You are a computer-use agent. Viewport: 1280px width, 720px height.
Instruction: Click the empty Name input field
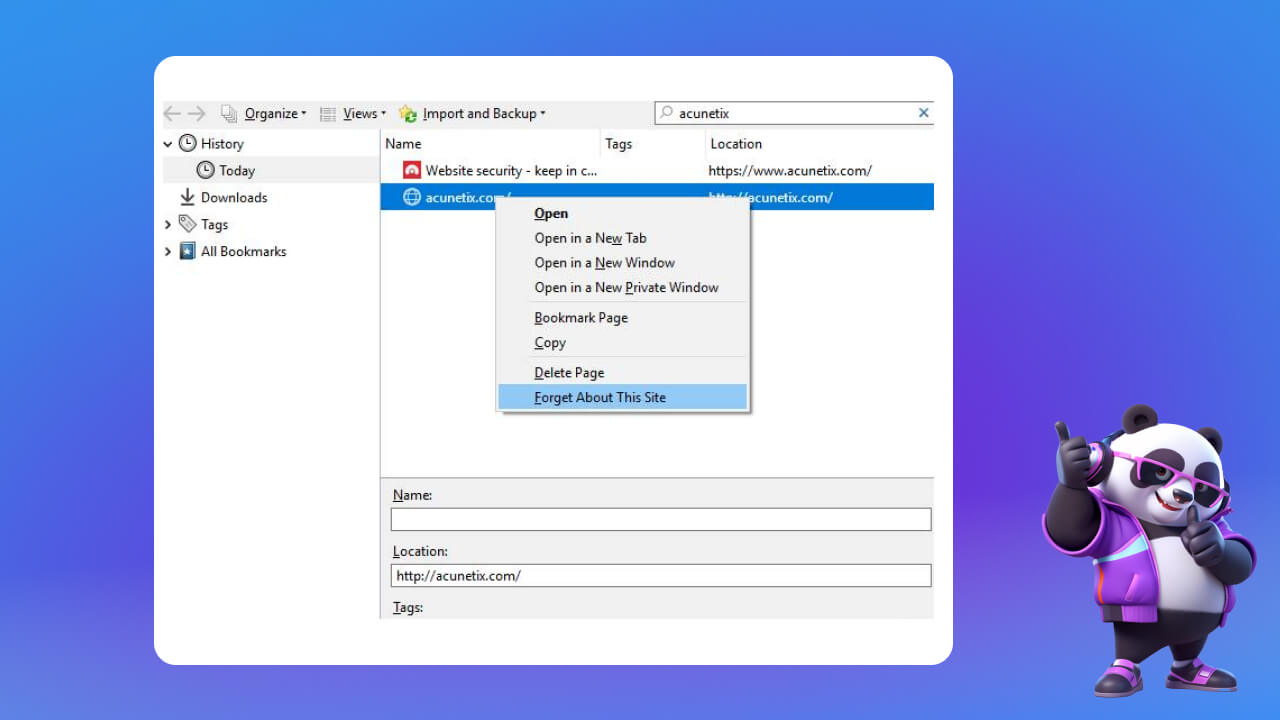click(x=661, y=519)
